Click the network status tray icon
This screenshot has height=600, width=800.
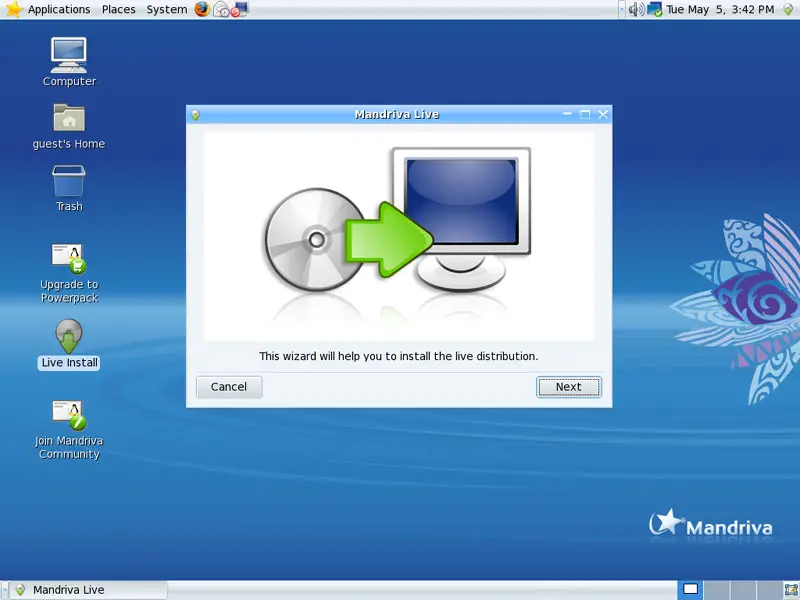coord(654,9)
